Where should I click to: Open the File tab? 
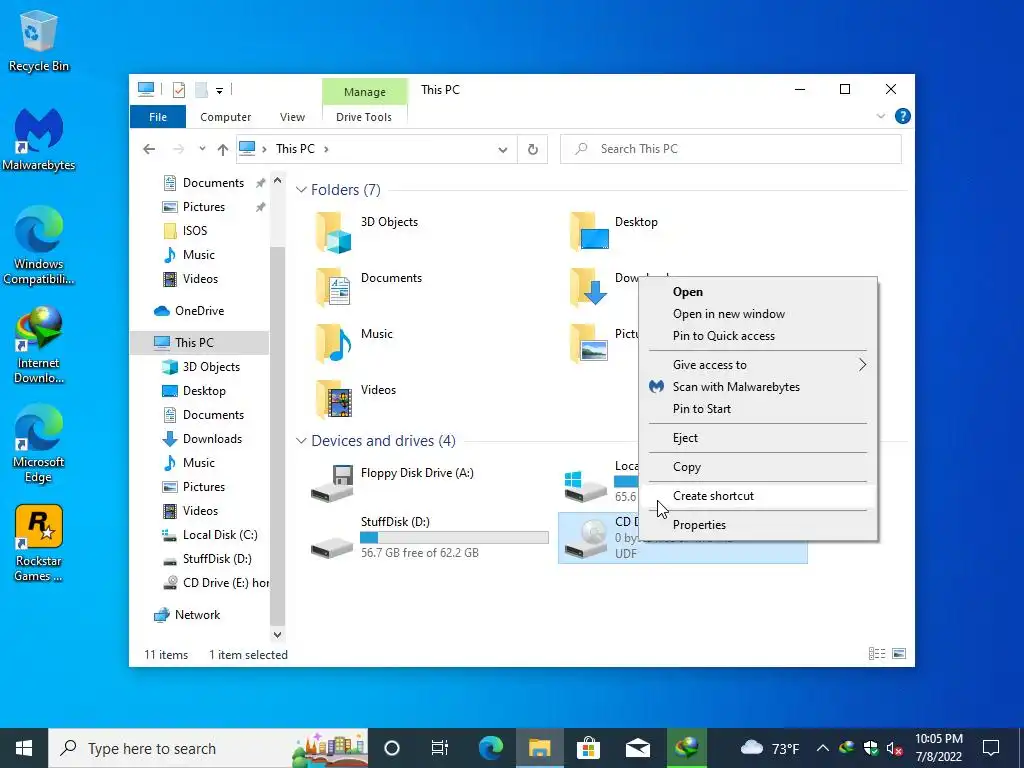(x=158, y=117)
